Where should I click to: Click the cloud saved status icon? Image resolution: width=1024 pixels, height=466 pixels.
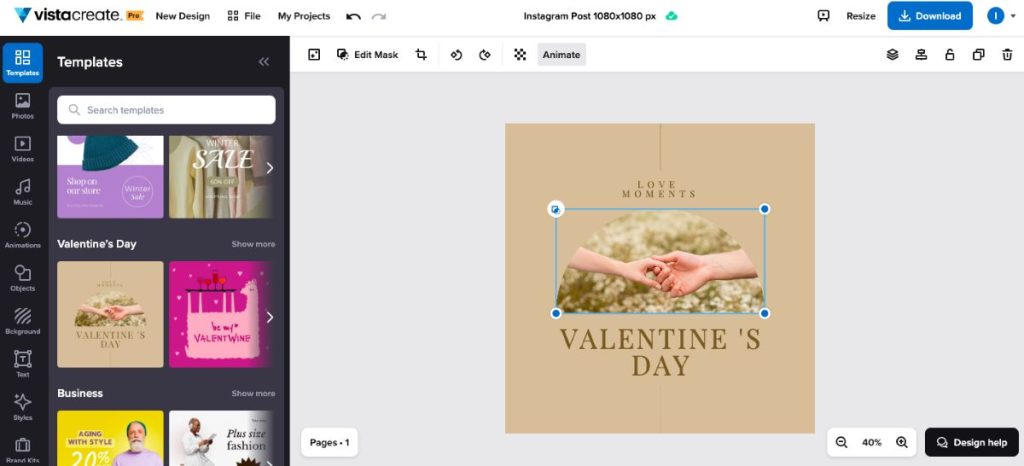tap(671, 16)
